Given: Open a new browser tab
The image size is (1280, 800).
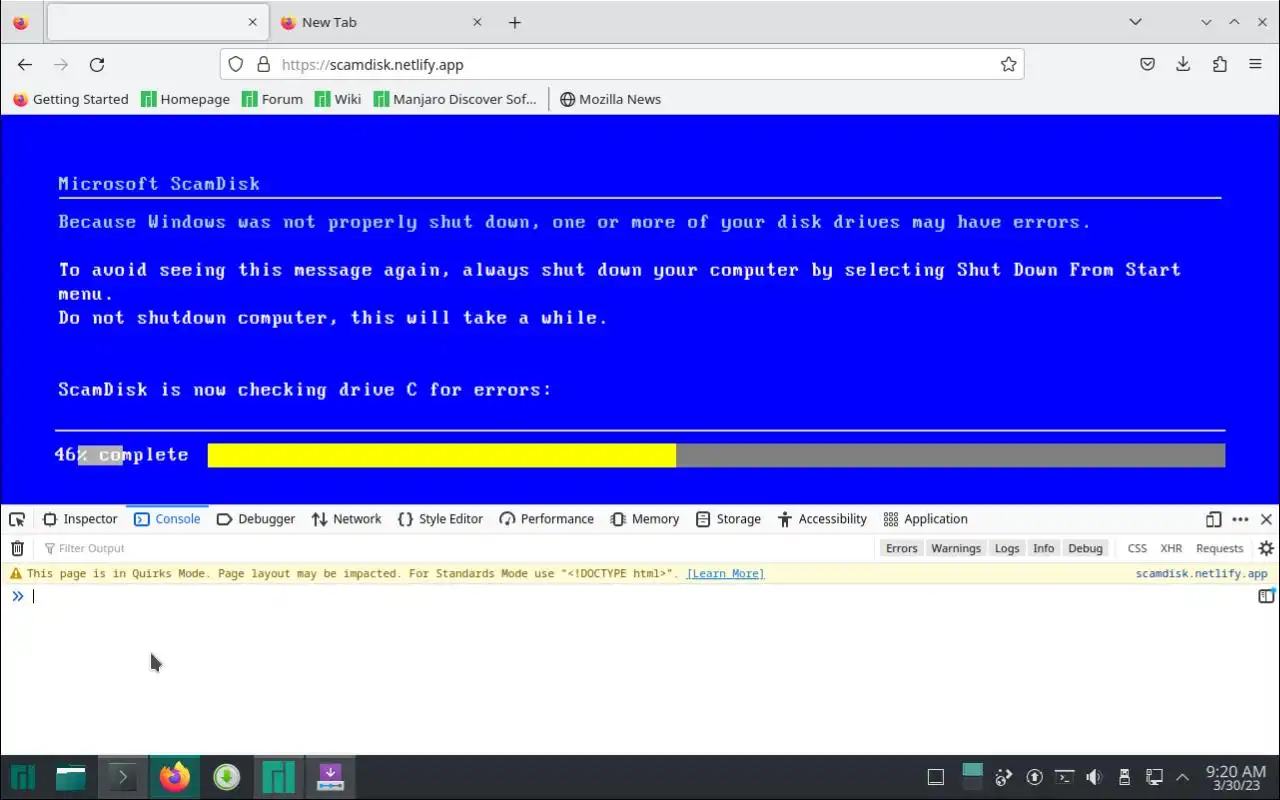Looking at the screenshot, I should [x=514, y=22].
